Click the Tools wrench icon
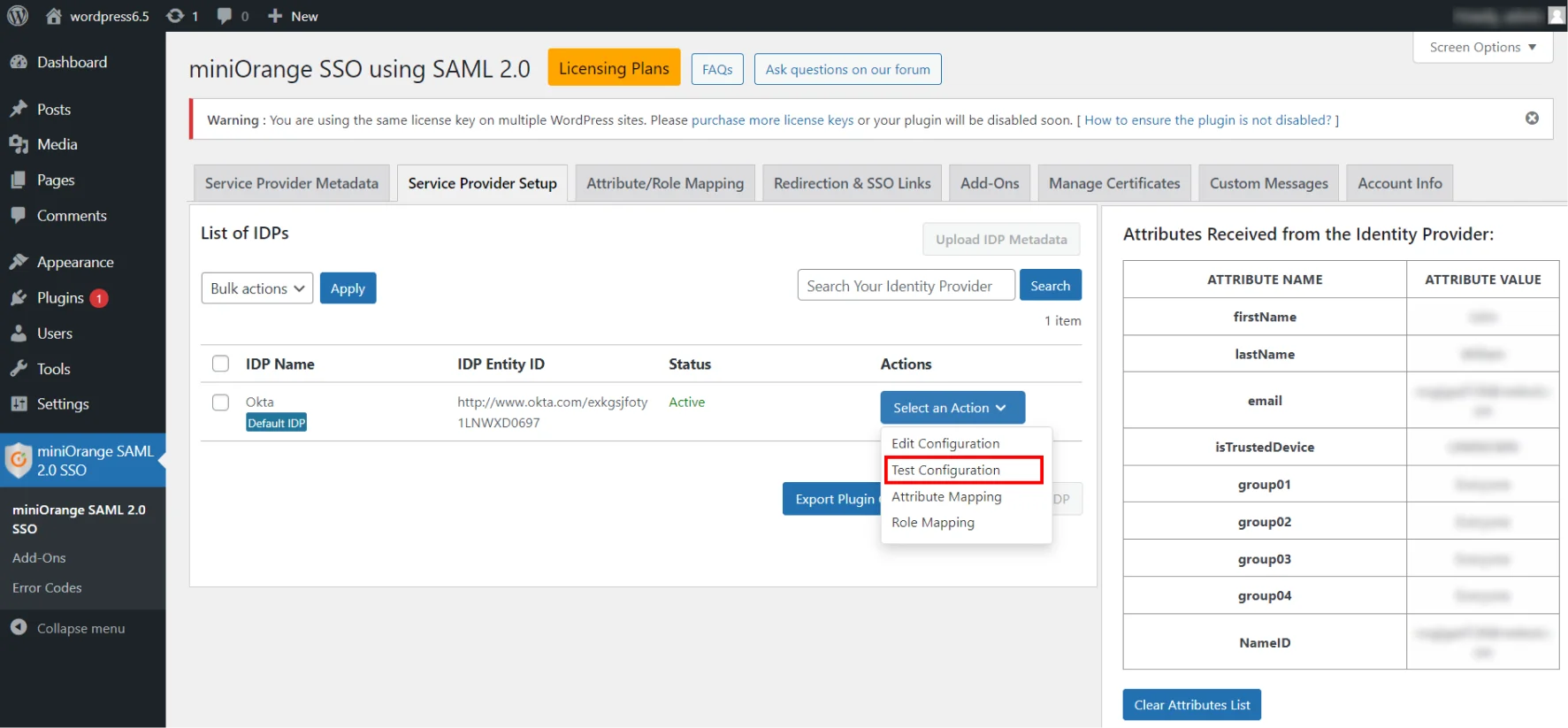 pos(19,369)
